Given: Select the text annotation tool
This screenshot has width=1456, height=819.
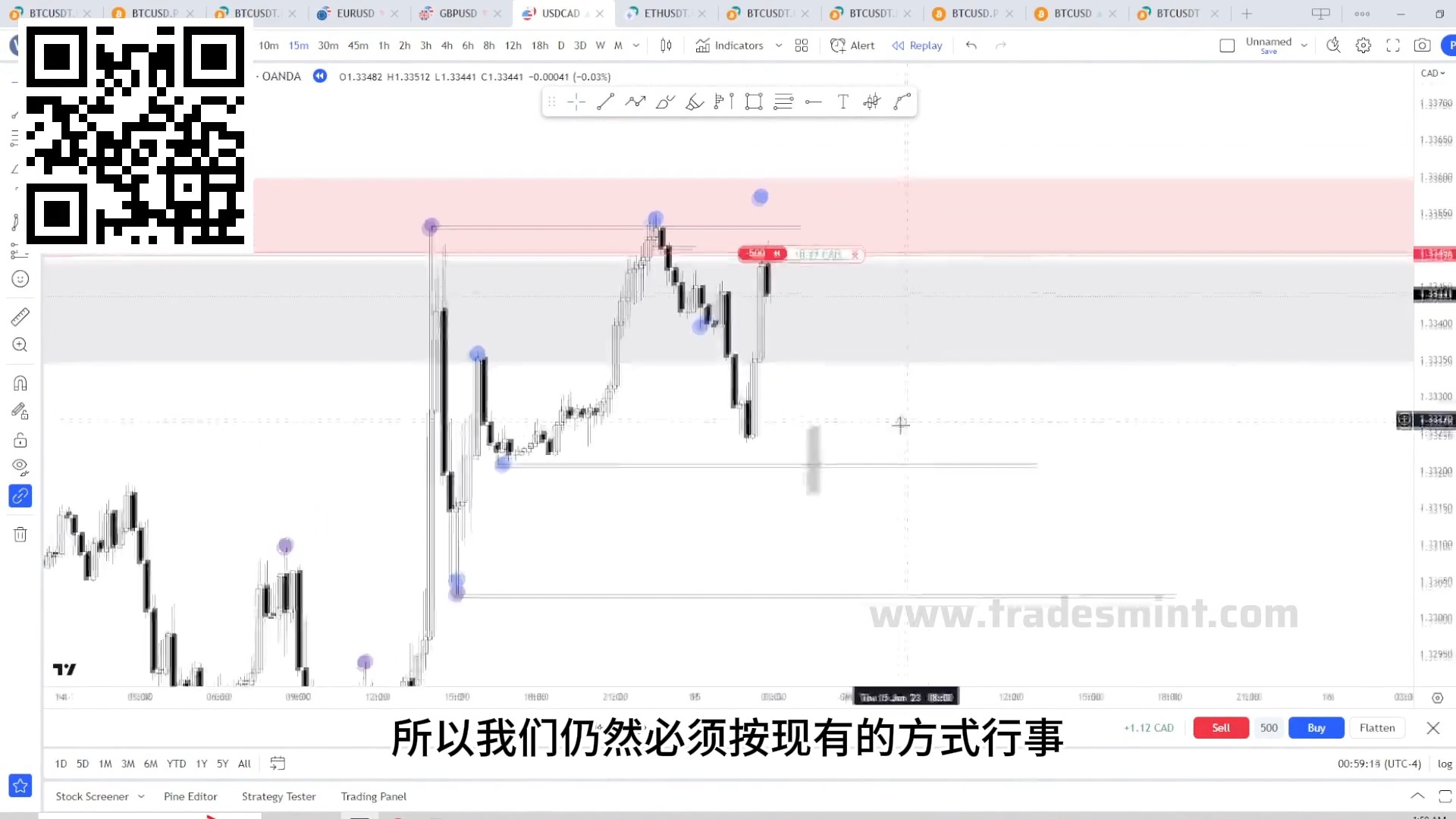Looking at the screenshot, I should [843, 101].
